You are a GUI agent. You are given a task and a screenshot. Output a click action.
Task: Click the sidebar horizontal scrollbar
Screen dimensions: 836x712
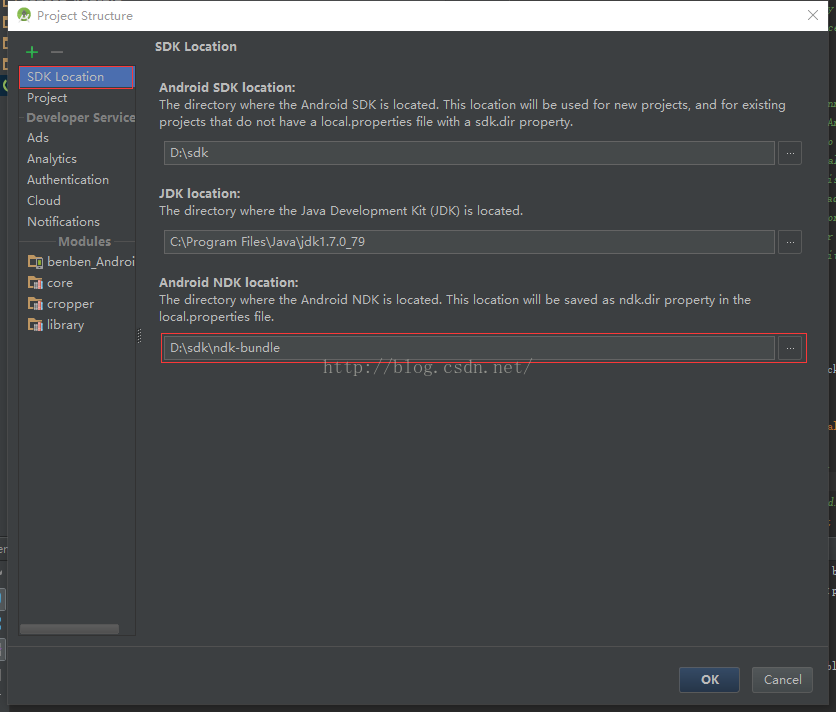pyautogui.click(x=69, y=629)
